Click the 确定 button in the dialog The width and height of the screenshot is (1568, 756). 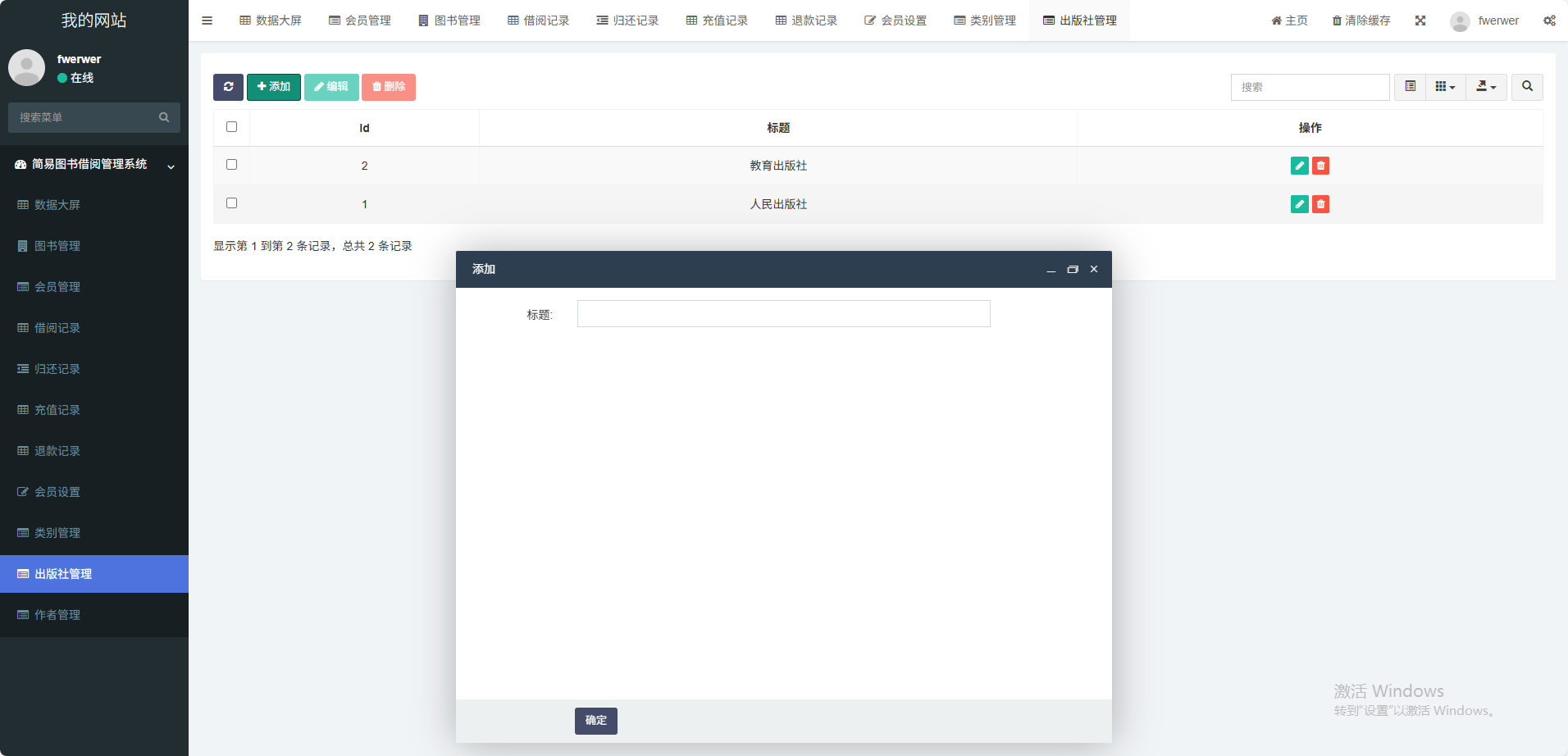coord(595,721)
